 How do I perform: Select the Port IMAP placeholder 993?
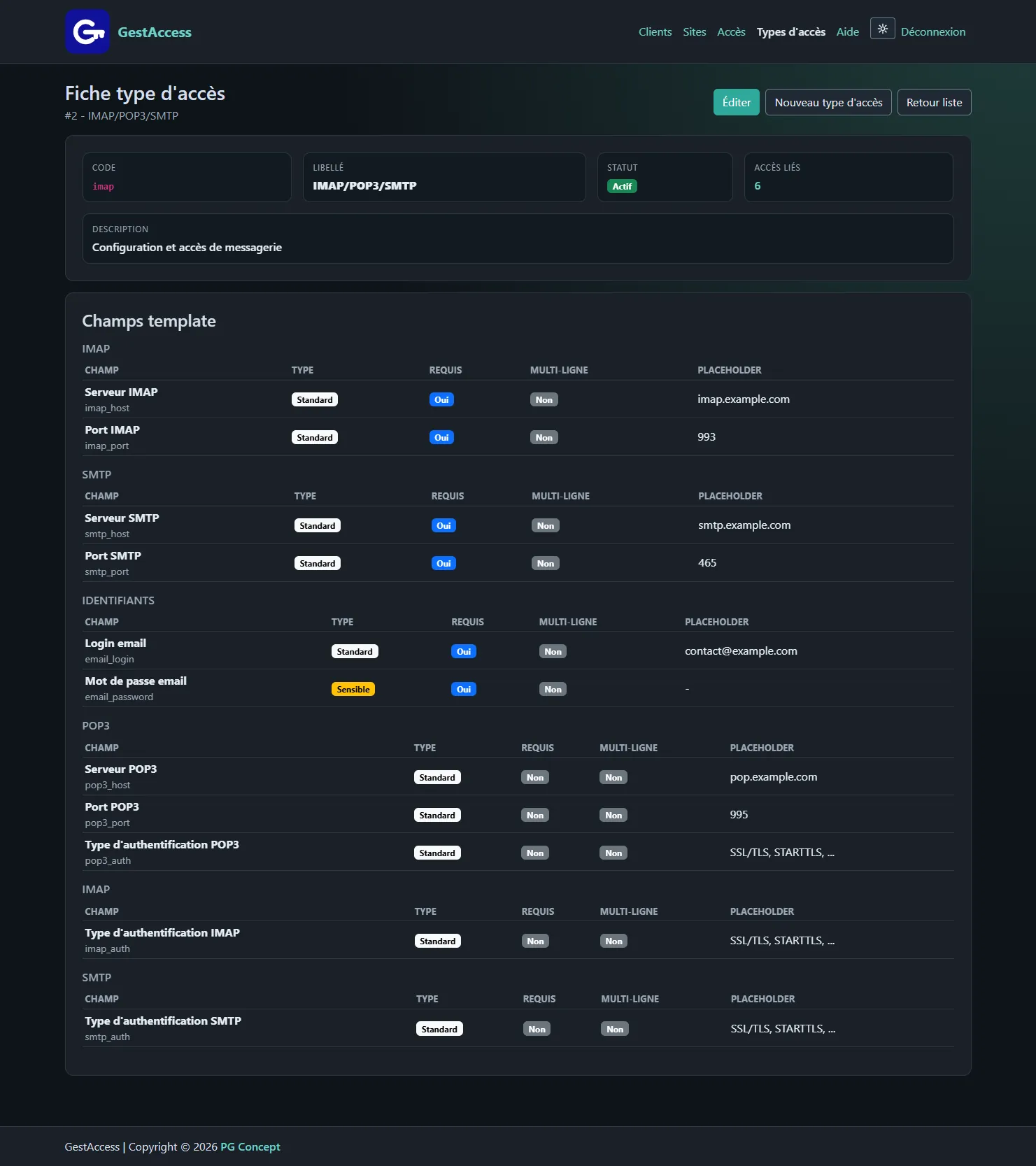[707, 437]
